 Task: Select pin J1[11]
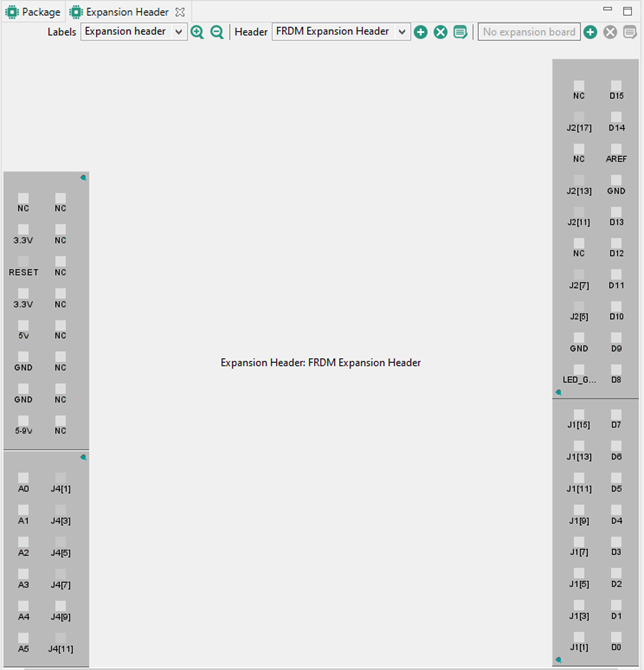579,478
